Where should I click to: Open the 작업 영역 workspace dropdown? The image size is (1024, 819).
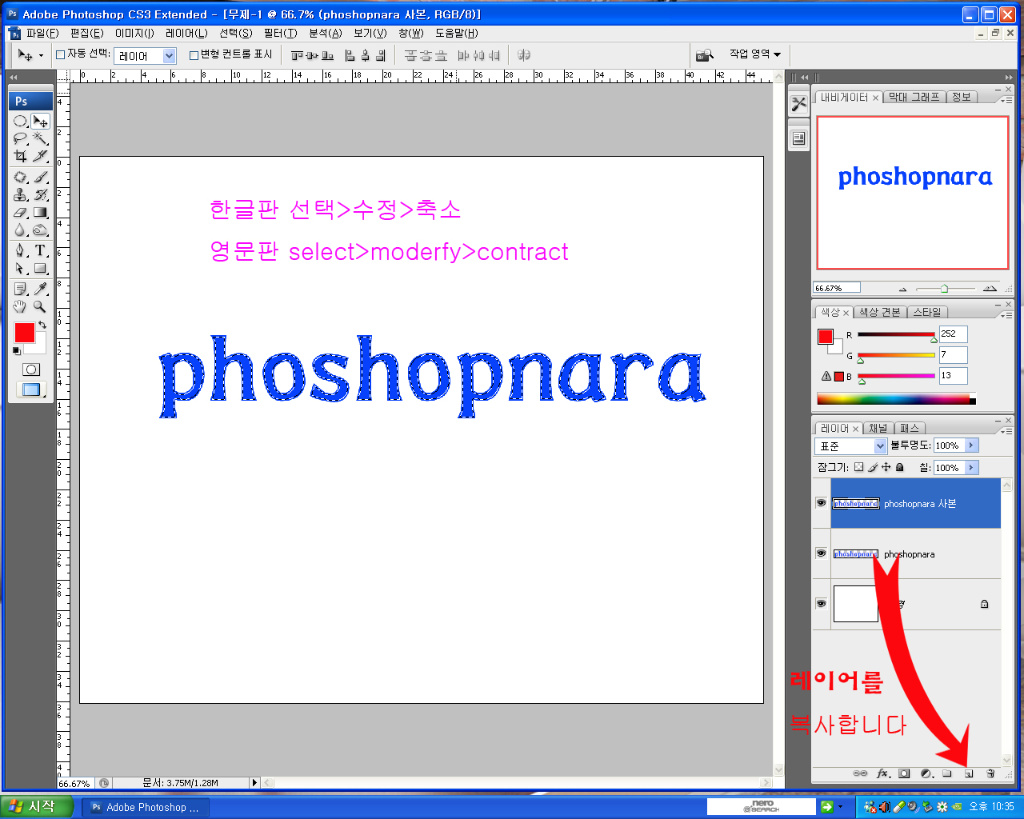pyautogui.click(x=755, y=54)
